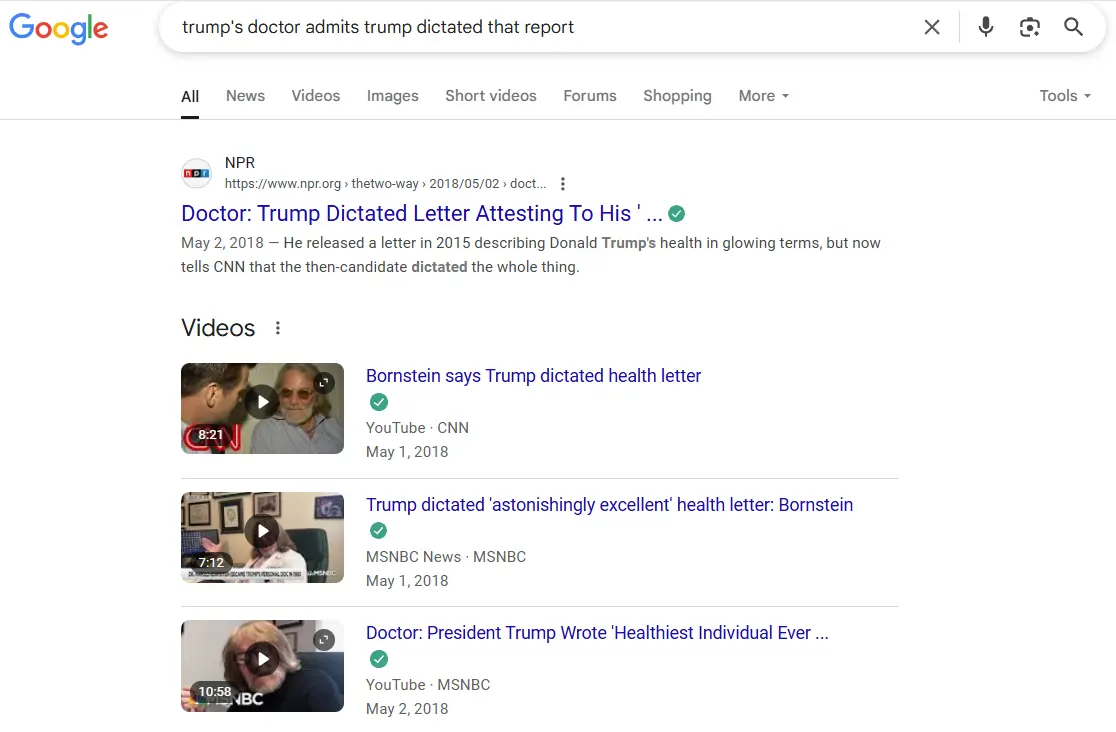This screenshot has width=1116, height=732.
Task: Play the CNN Bornstein video thumbnail
Action: coord(262,409)
